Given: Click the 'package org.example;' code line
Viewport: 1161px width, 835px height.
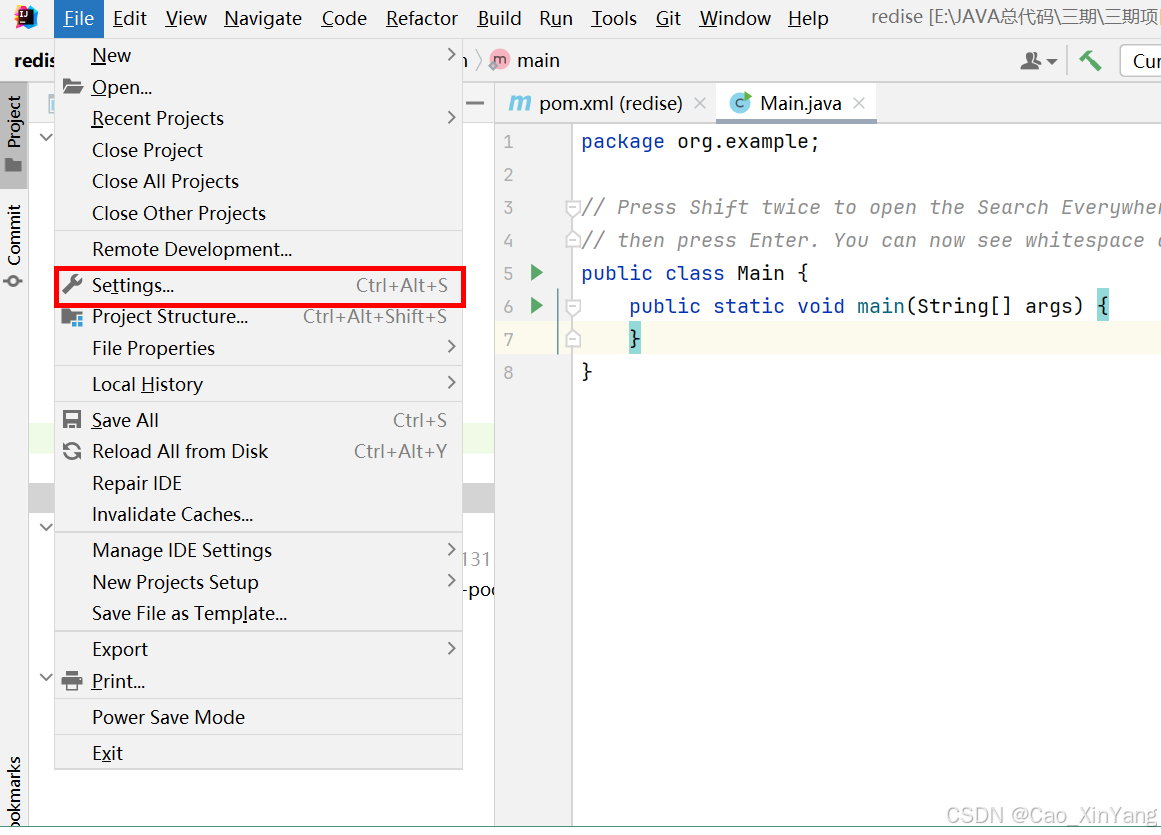Looking at the screenshot, I should click(700, 141).
